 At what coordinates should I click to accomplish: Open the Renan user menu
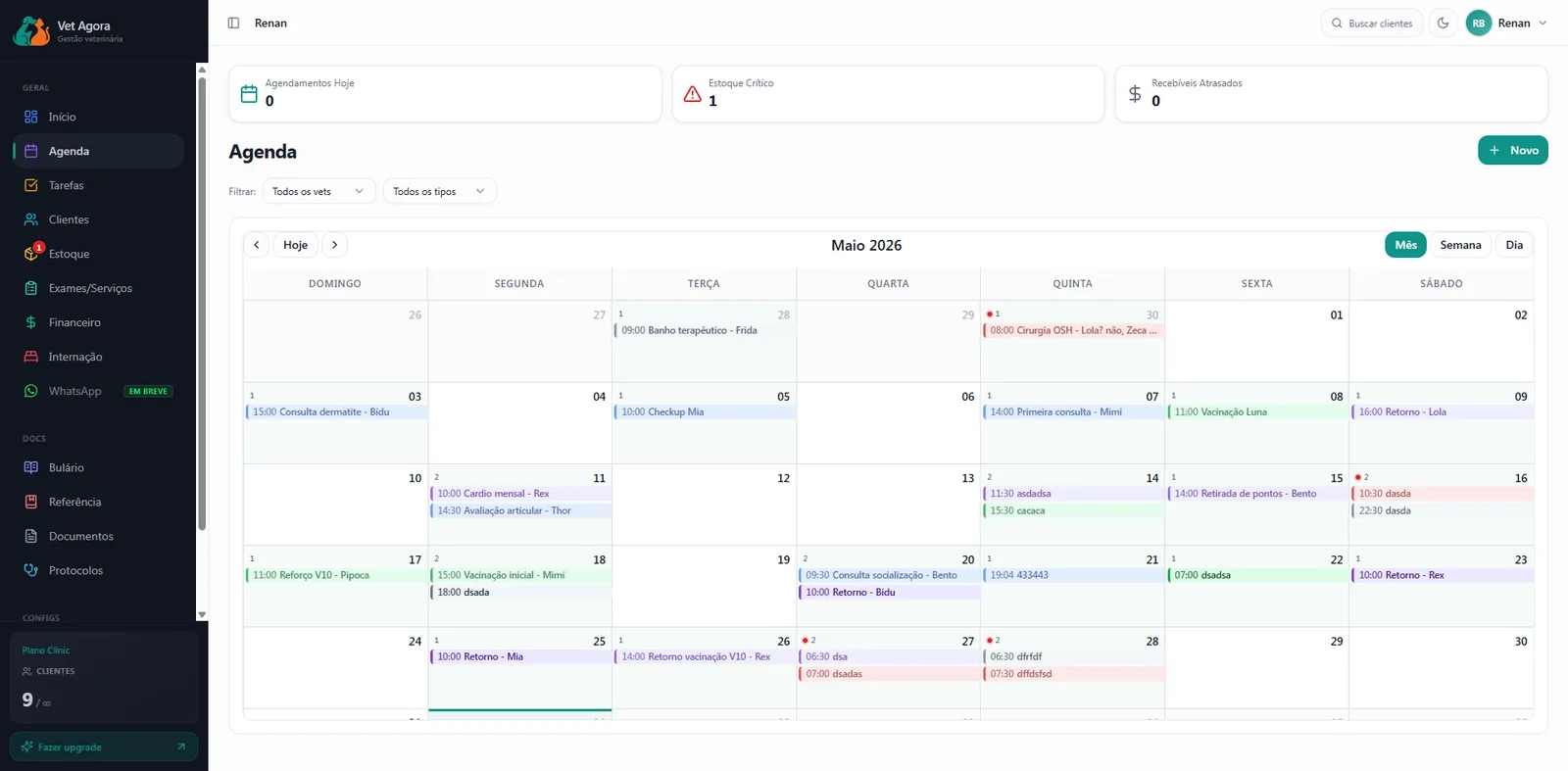1507,23
